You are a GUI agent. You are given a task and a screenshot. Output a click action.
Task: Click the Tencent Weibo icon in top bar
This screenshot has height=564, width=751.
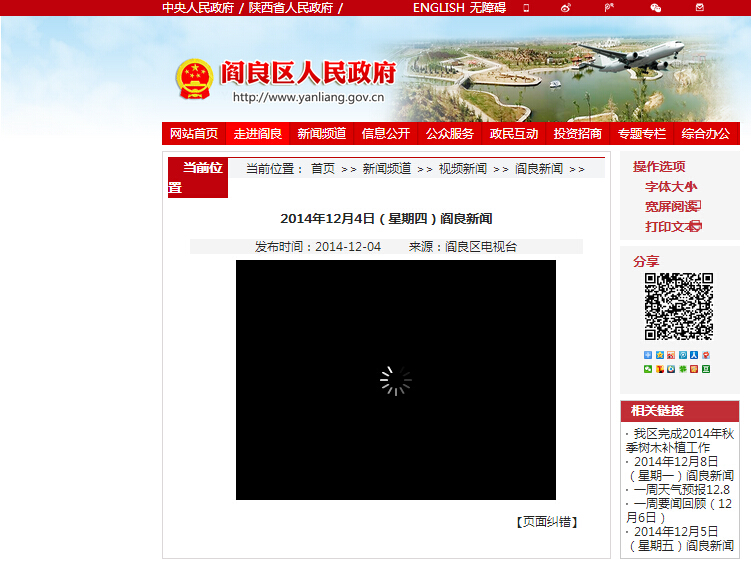tap(609, 8)
